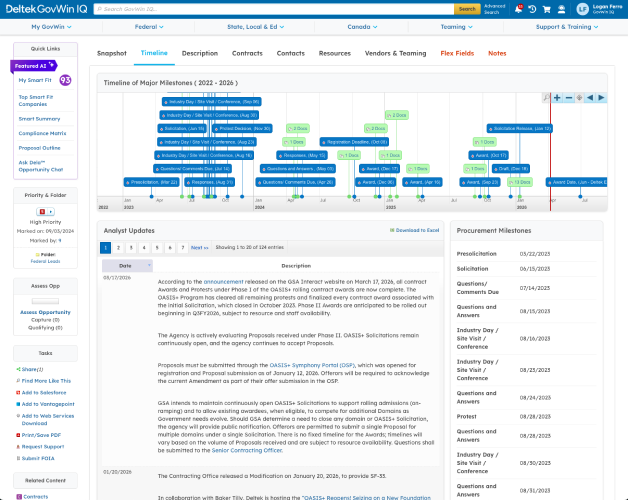Image resolution: width=628 pixels, height=500 pixels.
Task: Open recent history clock icon
Action: (x=532, y=9)
